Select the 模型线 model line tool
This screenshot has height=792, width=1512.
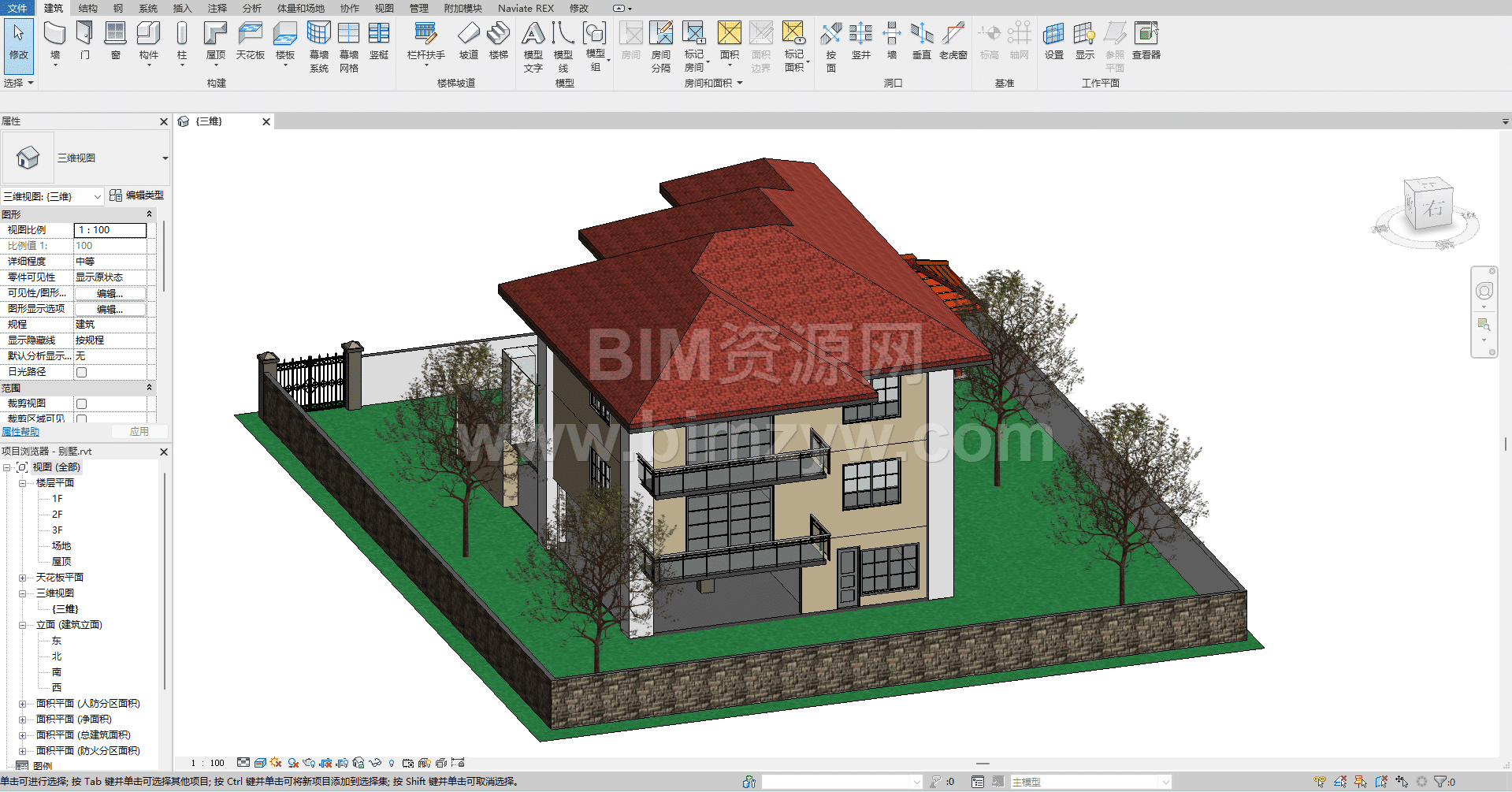point(563,46)
